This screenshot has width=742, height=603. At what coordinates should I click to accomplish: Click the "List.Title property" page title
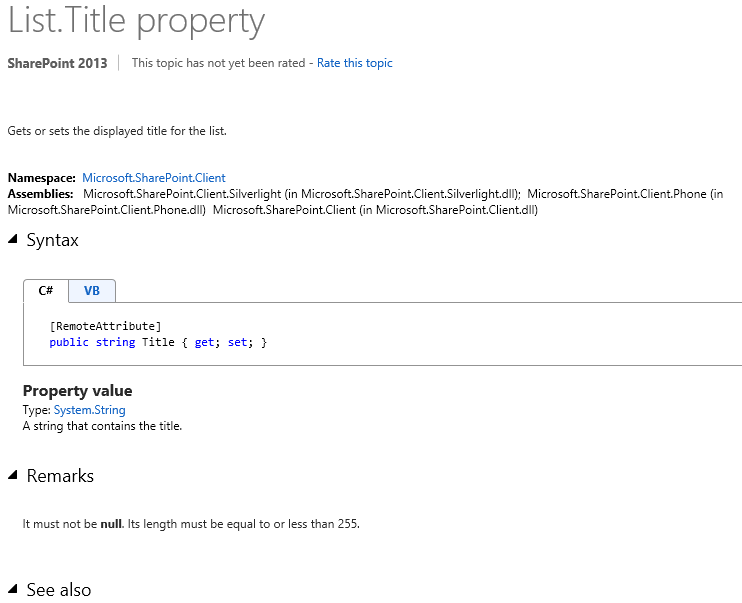point(137,21)
